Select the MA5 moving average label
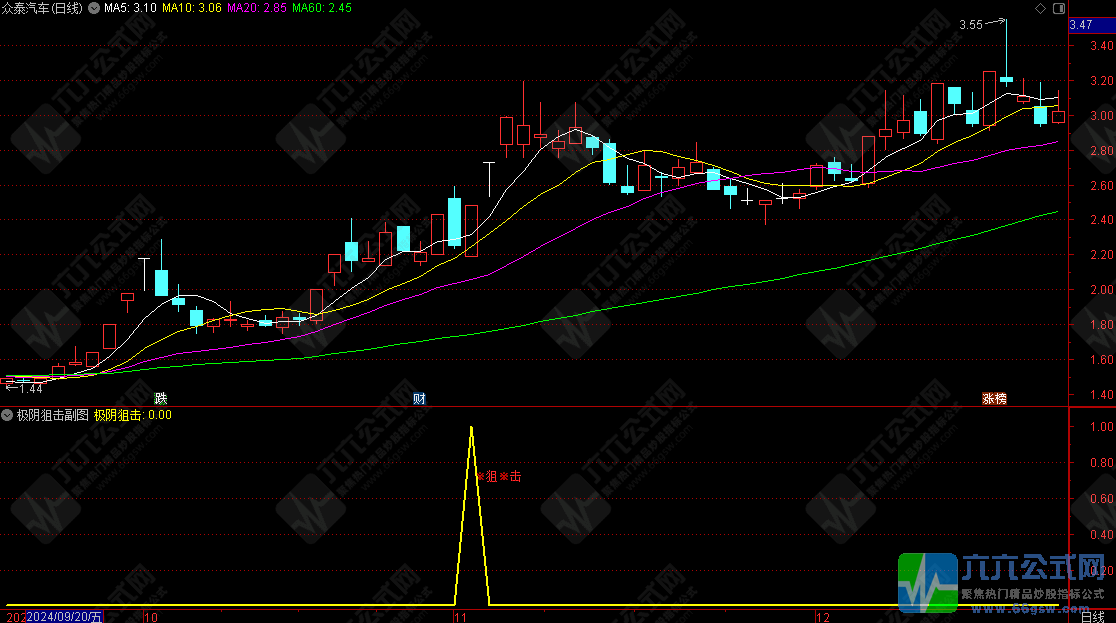The image size is (1116, 623). pyautogui.click(x=131, y=8)
